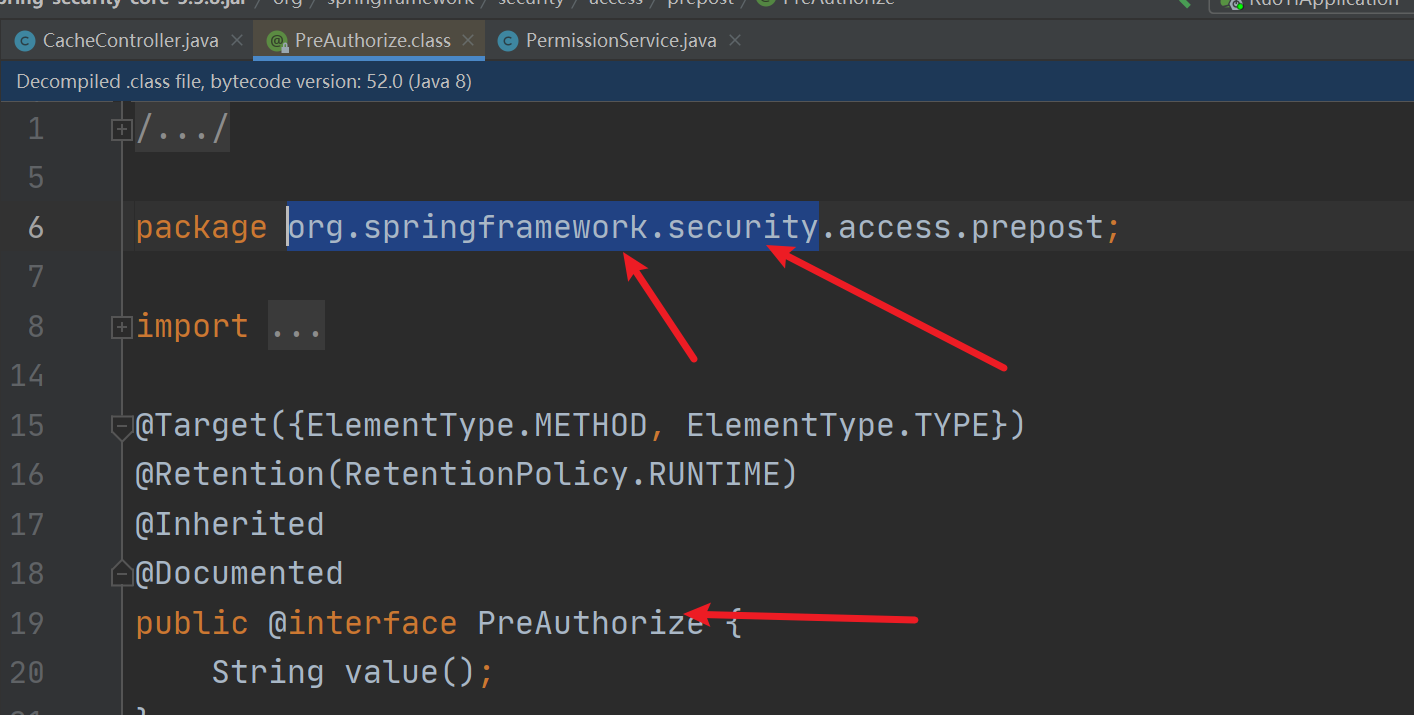Click the class icon on PermissionService.java tab
1414x715 pixels.
[508, 41]
